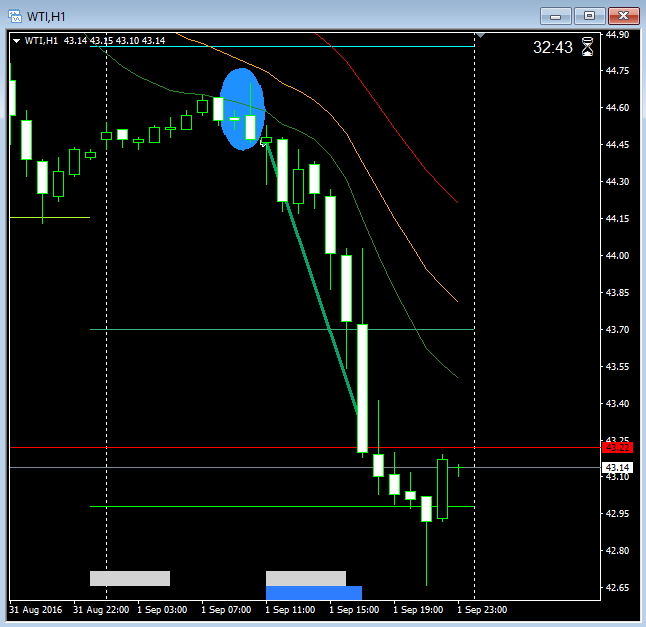Select the thick green trendline on chart
The height and width of the screenshot is (627, 646).
coord(311,278)
